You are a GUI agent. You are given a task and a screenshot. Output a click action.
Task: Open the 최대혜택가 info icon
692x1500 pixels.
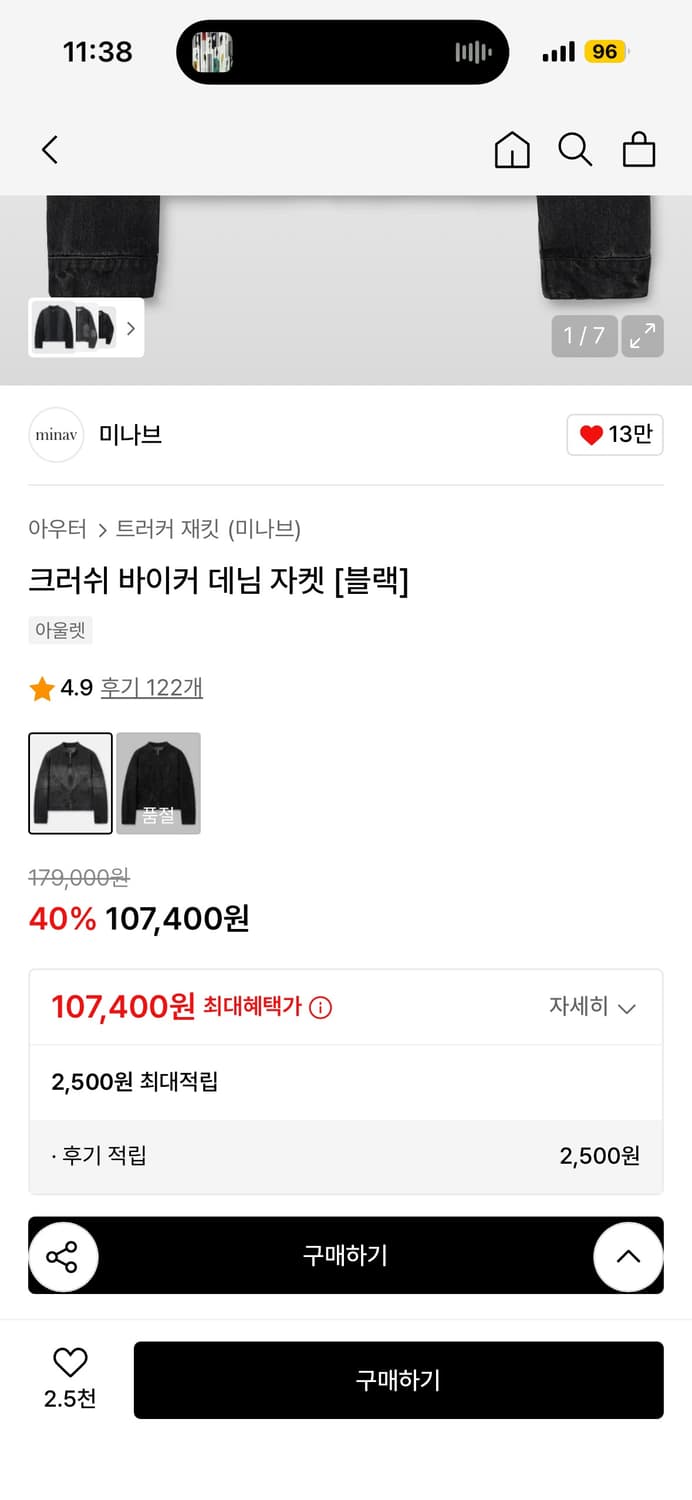click(x=319, y=1007)
